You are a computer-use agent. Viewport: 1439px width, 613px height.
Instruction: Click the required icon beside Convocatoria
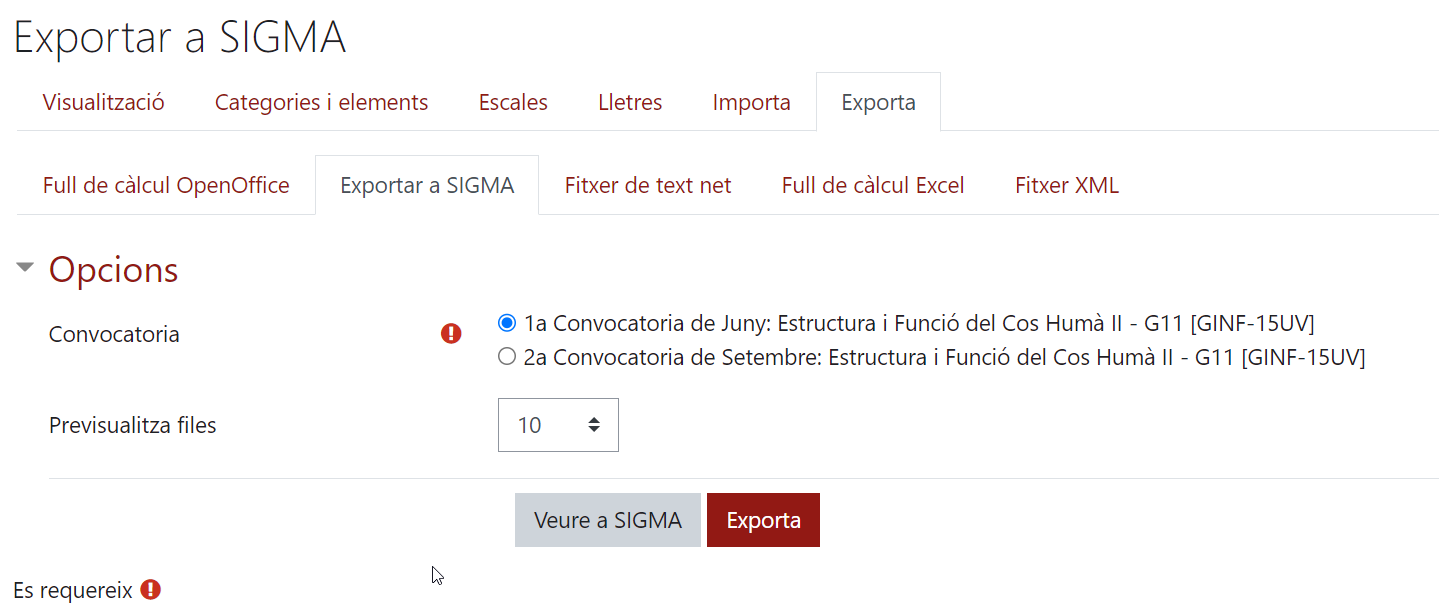point(451,334)
